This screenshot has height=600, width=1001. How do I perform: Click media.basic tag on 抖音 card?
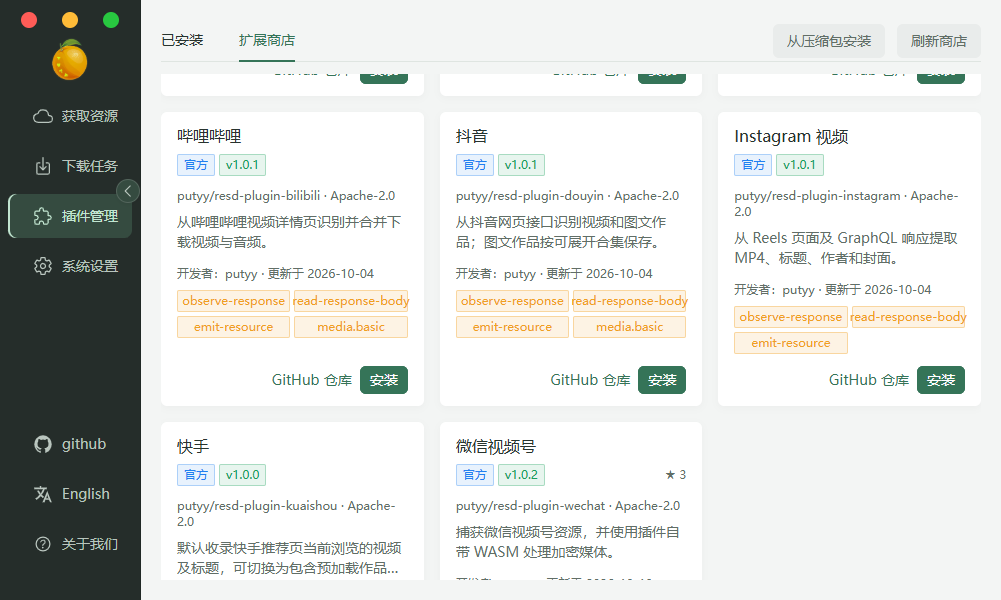[629, 327]
